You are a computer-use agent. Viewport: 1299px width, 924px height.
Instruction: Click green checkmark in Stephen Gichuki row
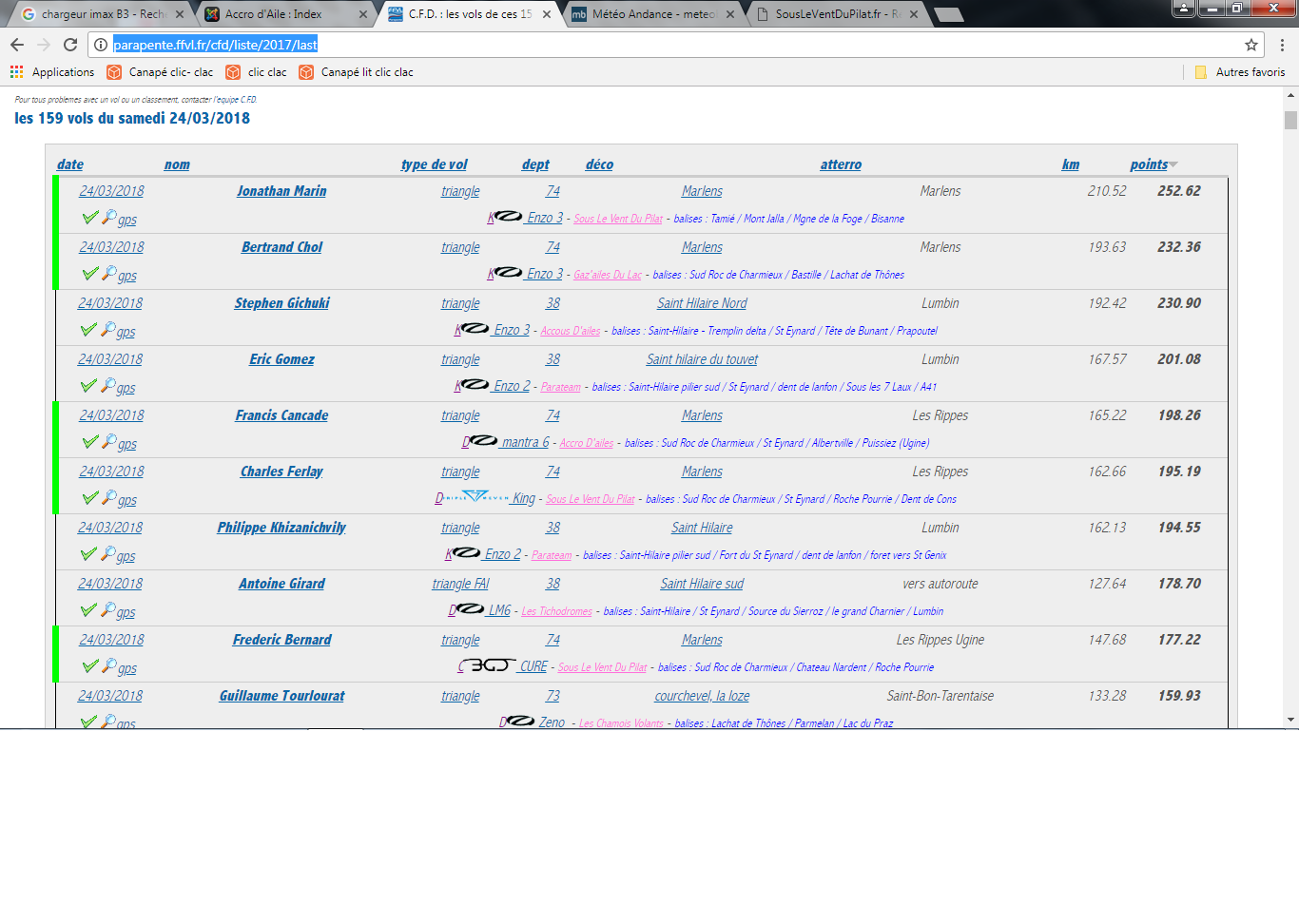(88, 330)
